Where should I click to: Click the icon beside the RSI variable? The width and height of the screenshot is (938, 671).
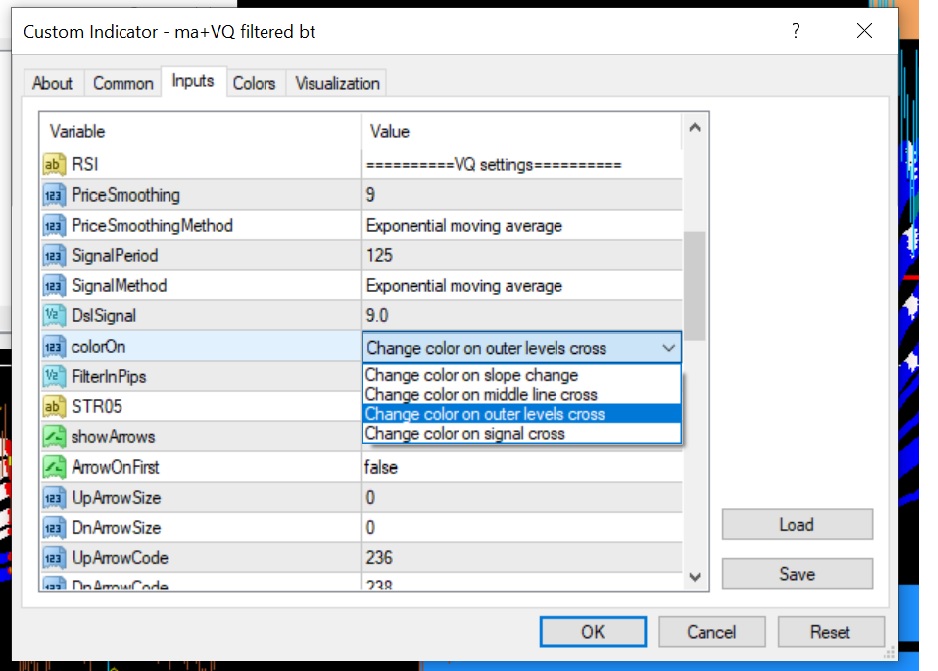click(x=53, y=165)
